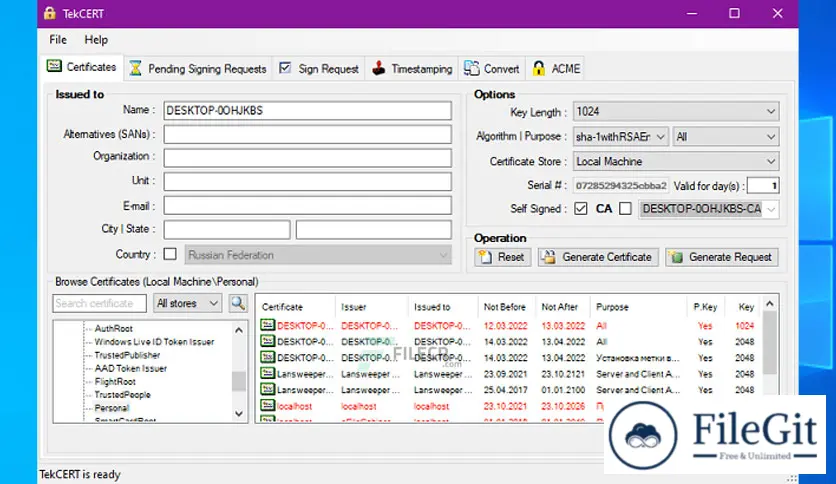Select TrustedPeople in the store tree
The width and height of the screenshot is (836, 484).
coord(123,395)
